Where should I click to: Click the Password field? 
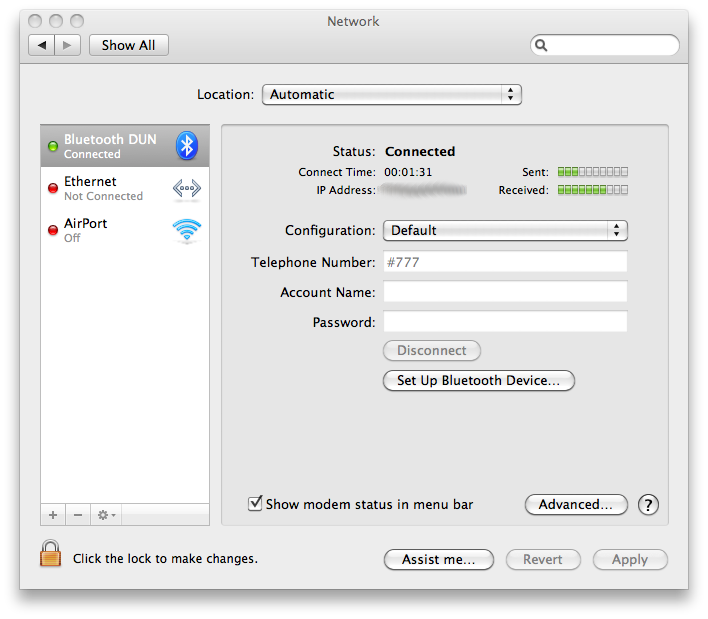tap(505, 321)
